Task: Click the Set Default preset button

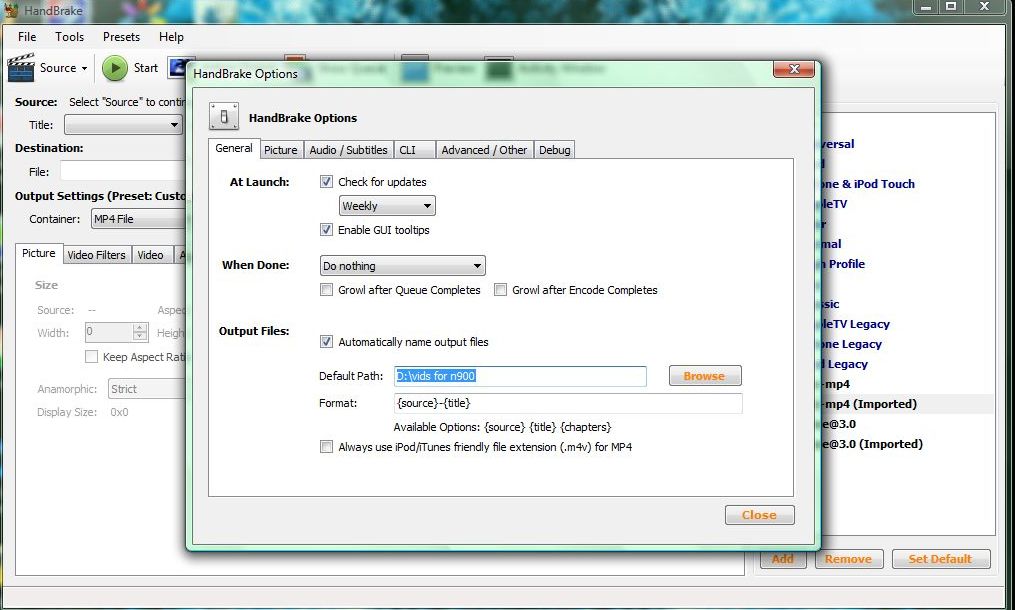Action: click(x=940, y=559)
